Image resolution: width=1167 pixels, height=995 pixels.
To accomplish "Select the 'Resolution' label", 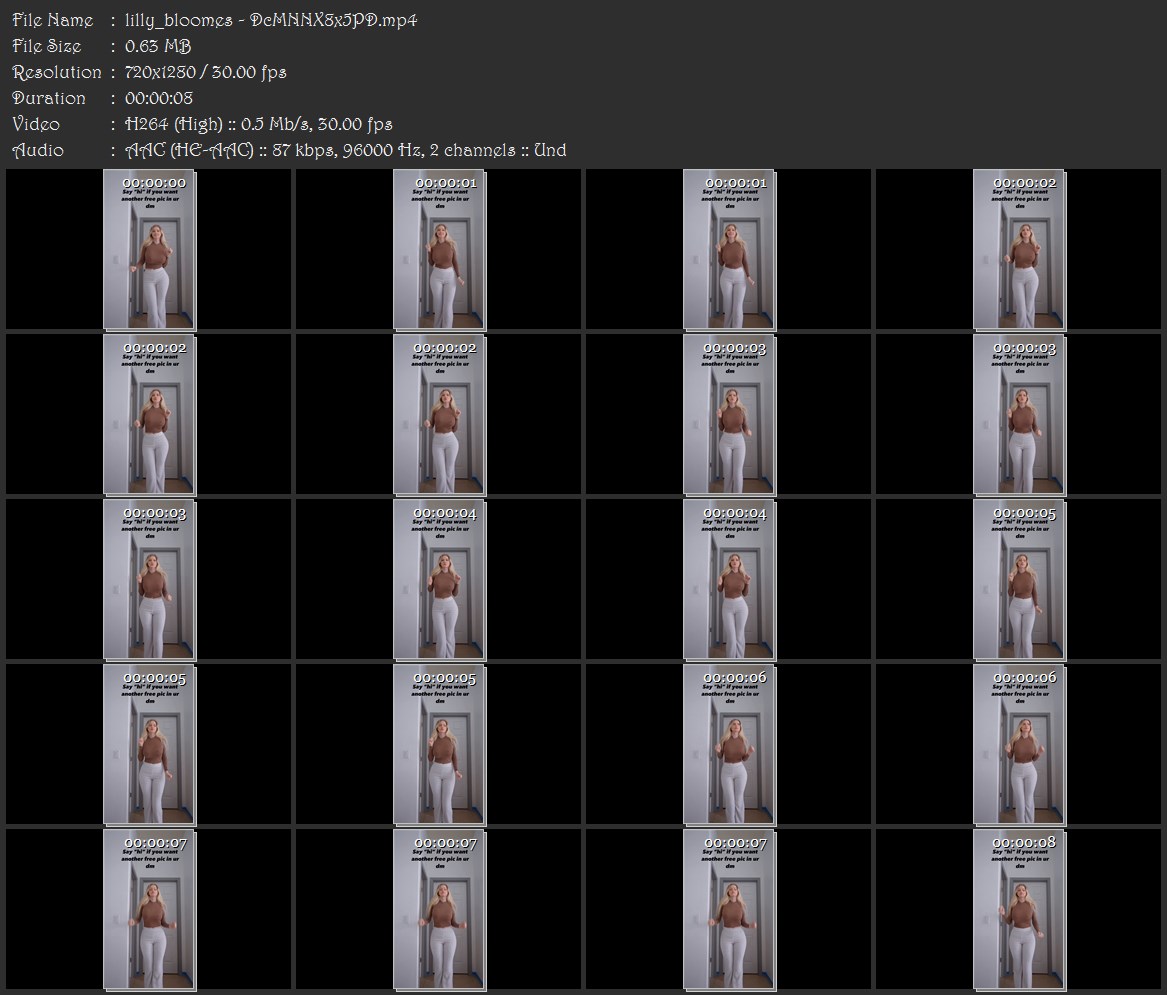I will point(57,72).
